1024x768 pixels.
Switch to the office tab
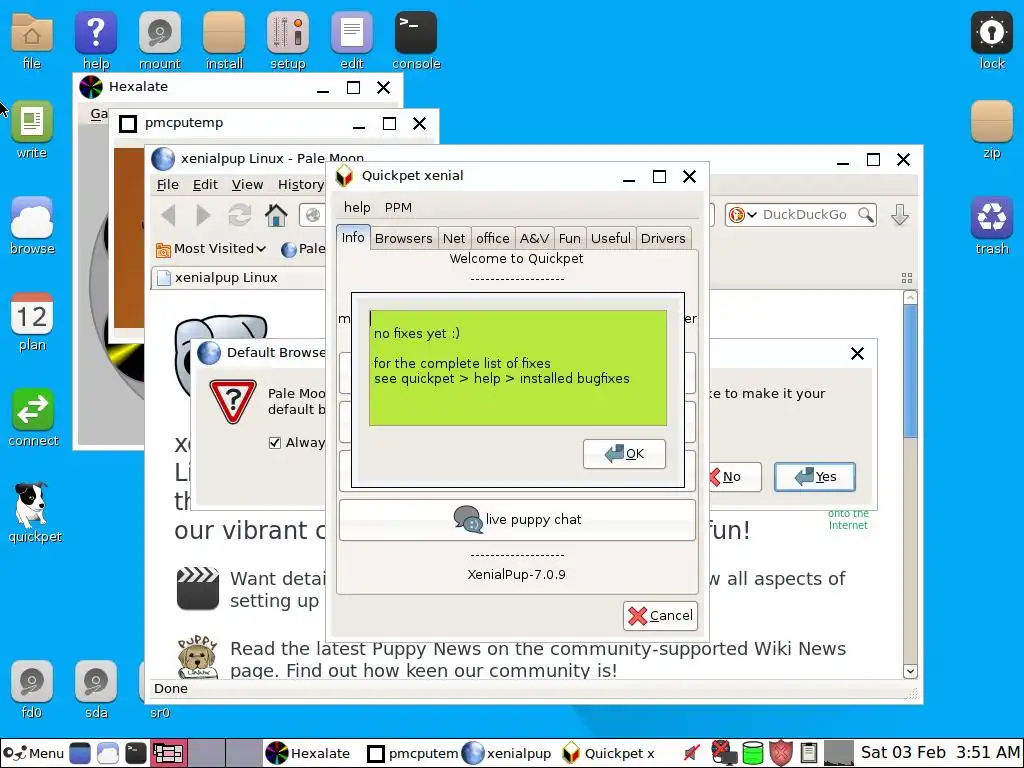(x=492, y=238)
